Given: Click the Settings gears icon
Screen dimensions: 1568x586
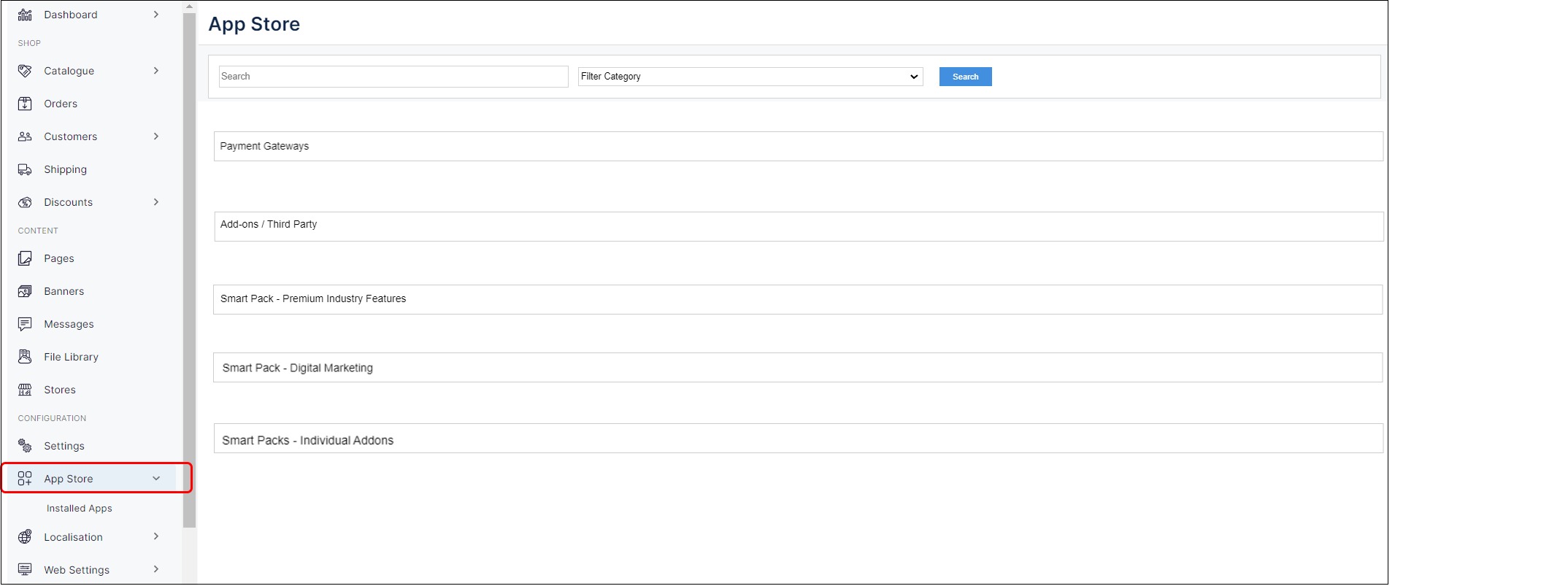Looking at the screenshot, I should [25, 446].
